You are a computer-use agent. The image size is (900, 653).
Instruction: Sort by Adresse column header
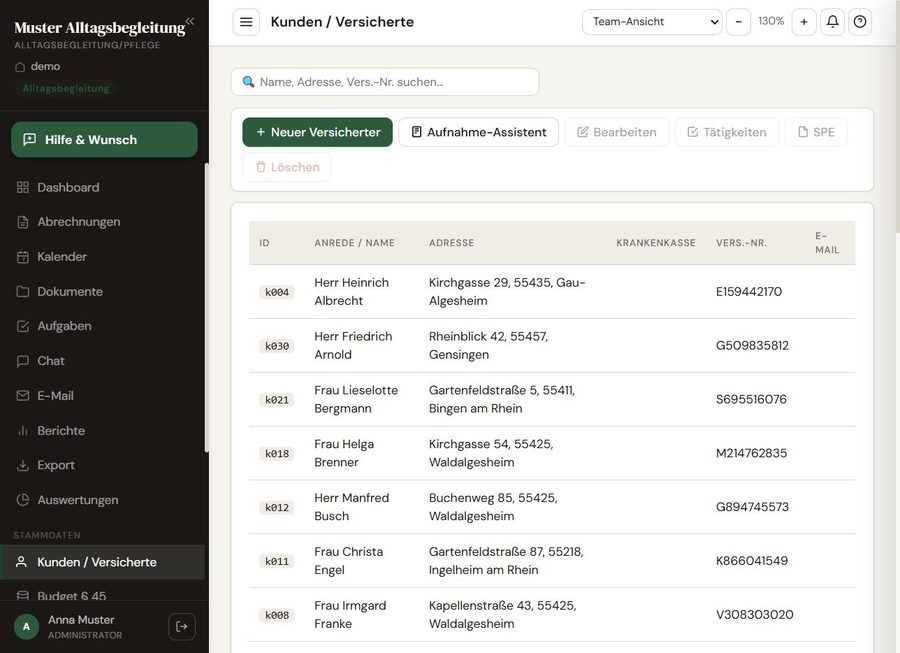point(451,243)
